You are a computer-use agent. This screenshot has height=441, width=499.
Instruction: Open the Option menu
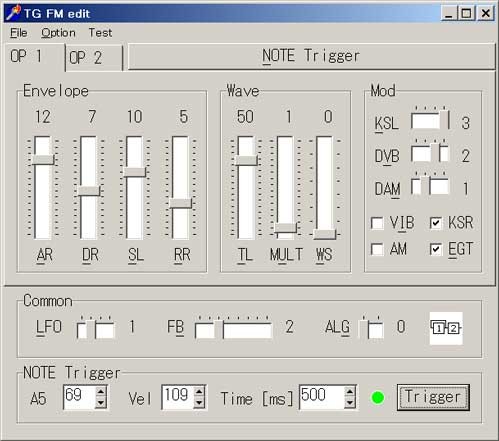[x=58, y=33]
